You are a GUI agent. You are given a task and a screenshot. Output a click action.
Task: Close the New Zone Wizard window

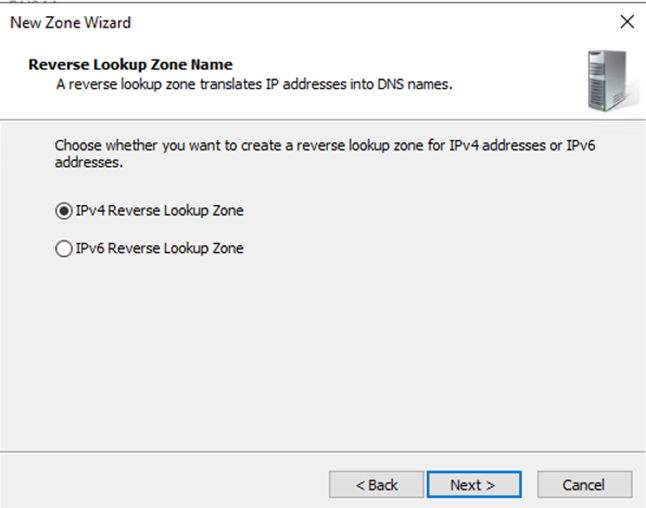627,21
